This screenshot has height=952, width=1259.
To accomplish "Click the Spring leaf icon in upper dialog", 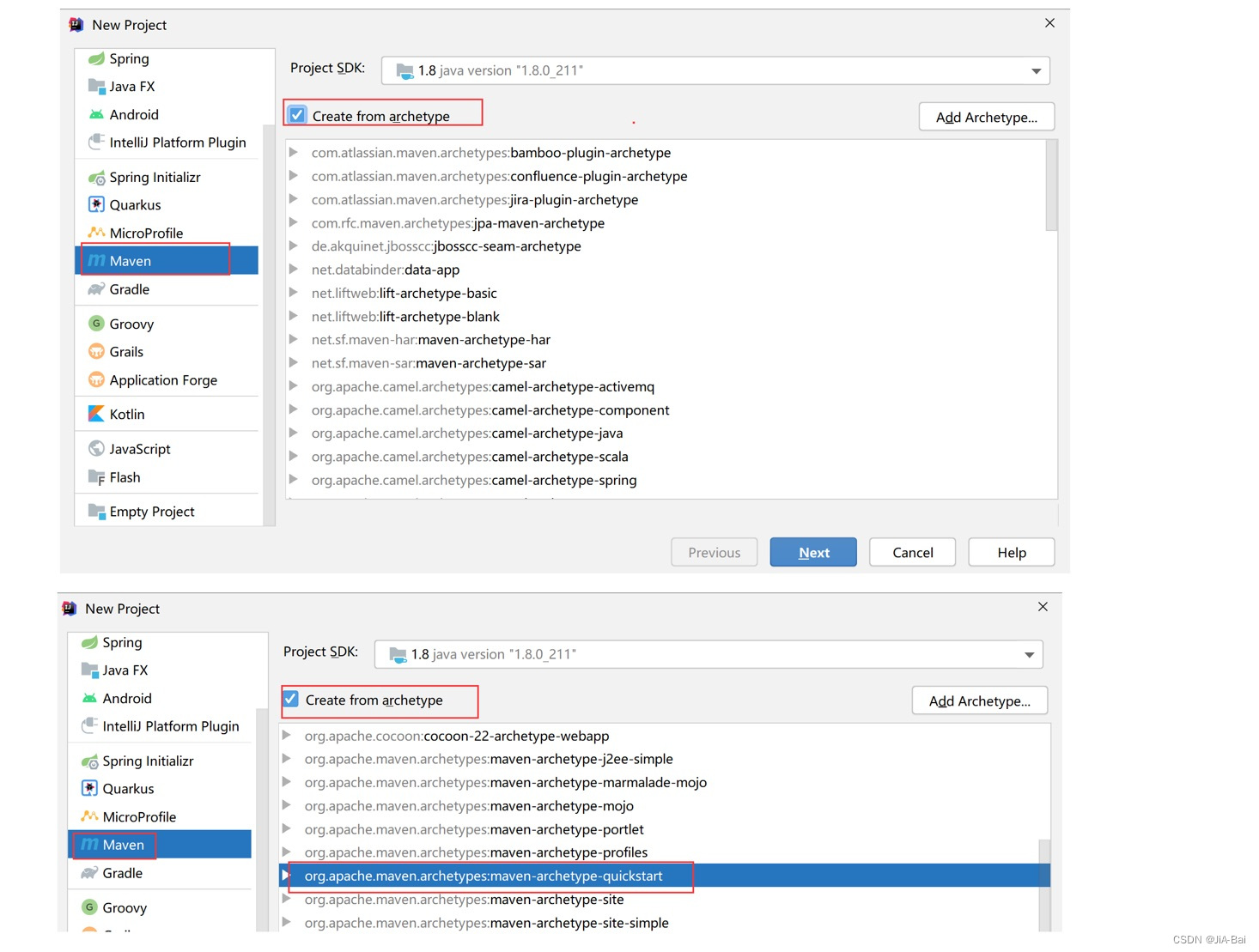I will (x=96, y=58).
